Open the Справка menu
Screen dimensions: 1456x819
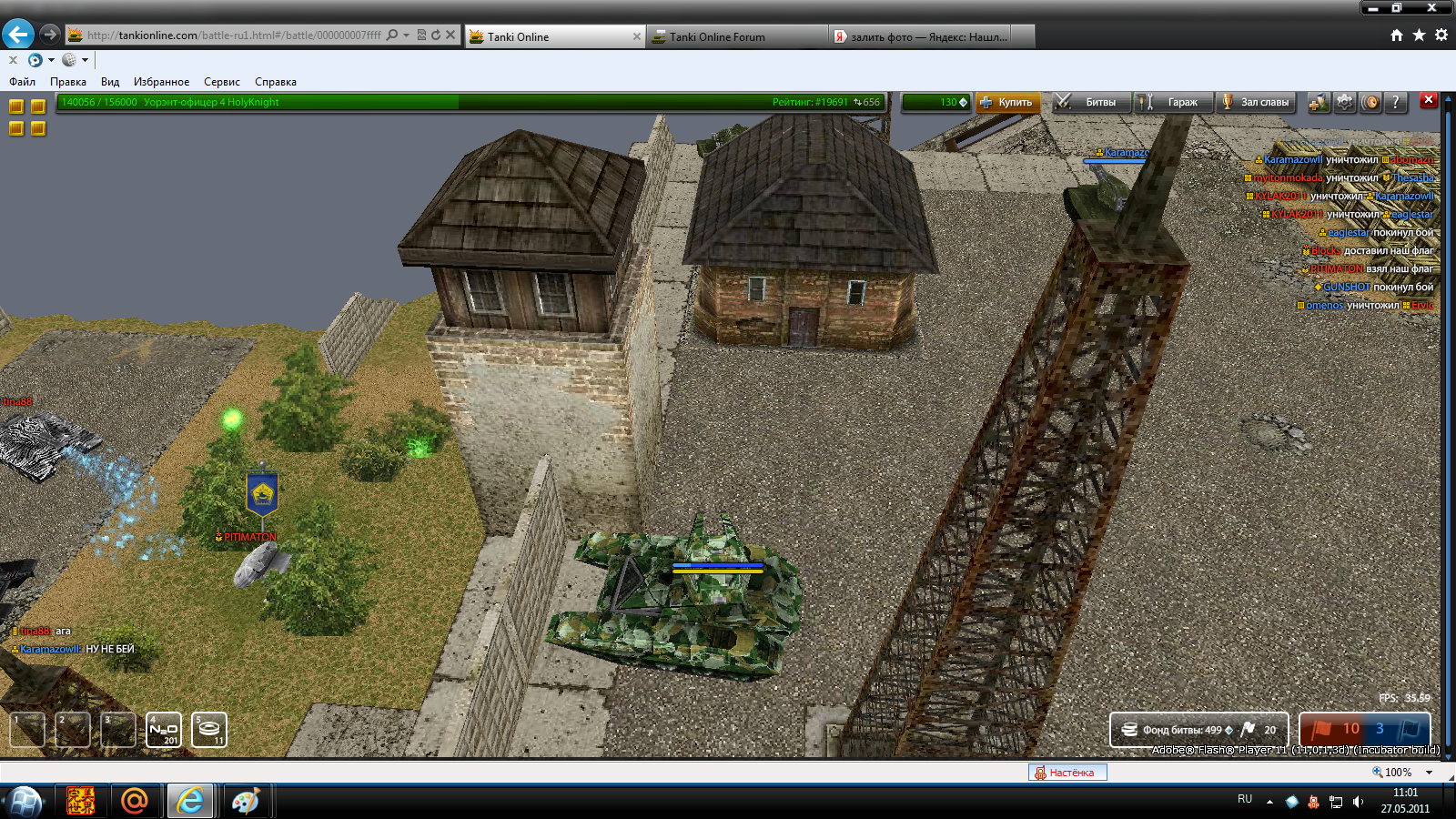[276, 82]
